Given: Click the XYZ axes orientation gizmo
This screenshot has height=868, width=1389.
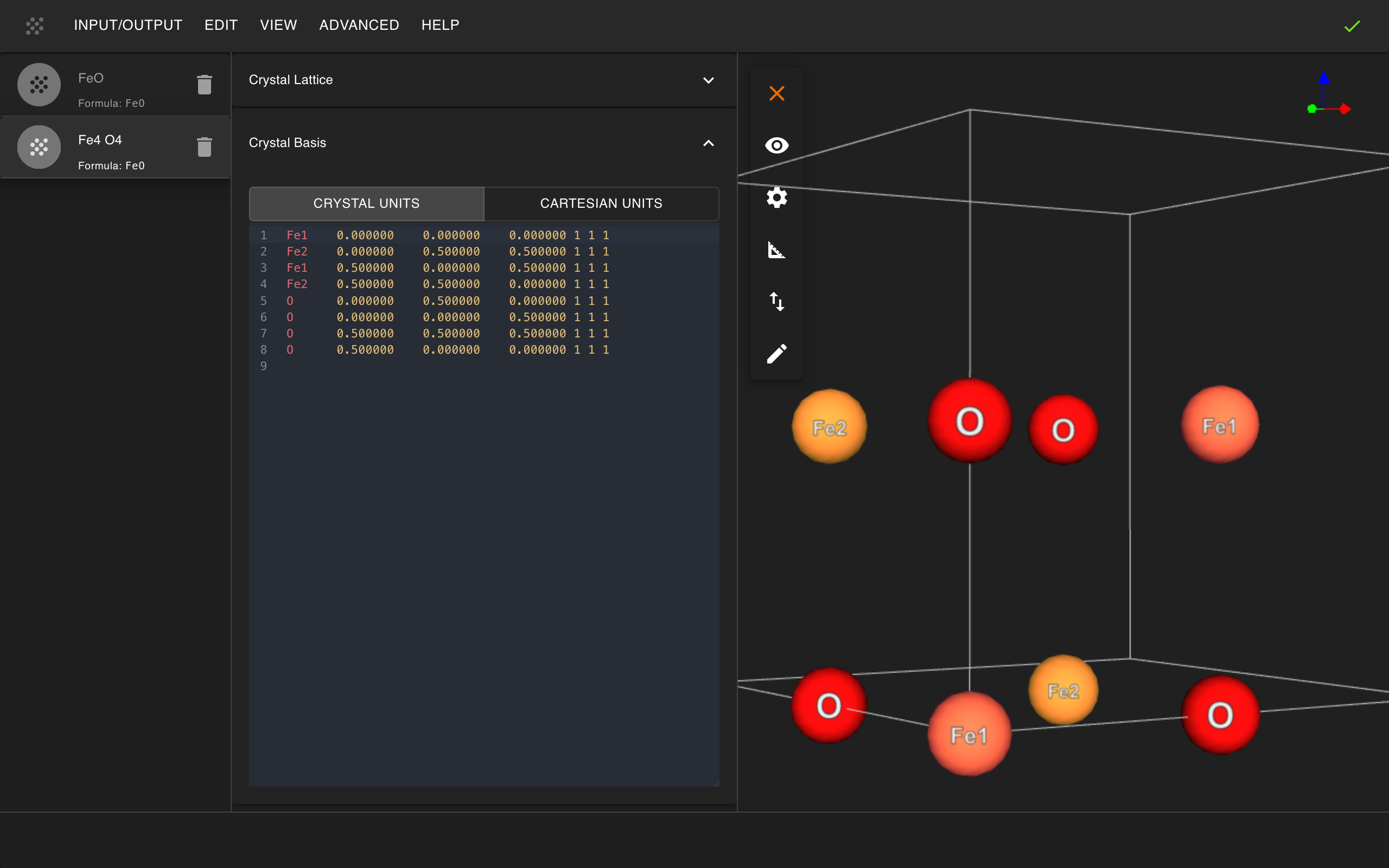Looking at the screenshot, I should pyautogui.click(x=1328, y=93).
